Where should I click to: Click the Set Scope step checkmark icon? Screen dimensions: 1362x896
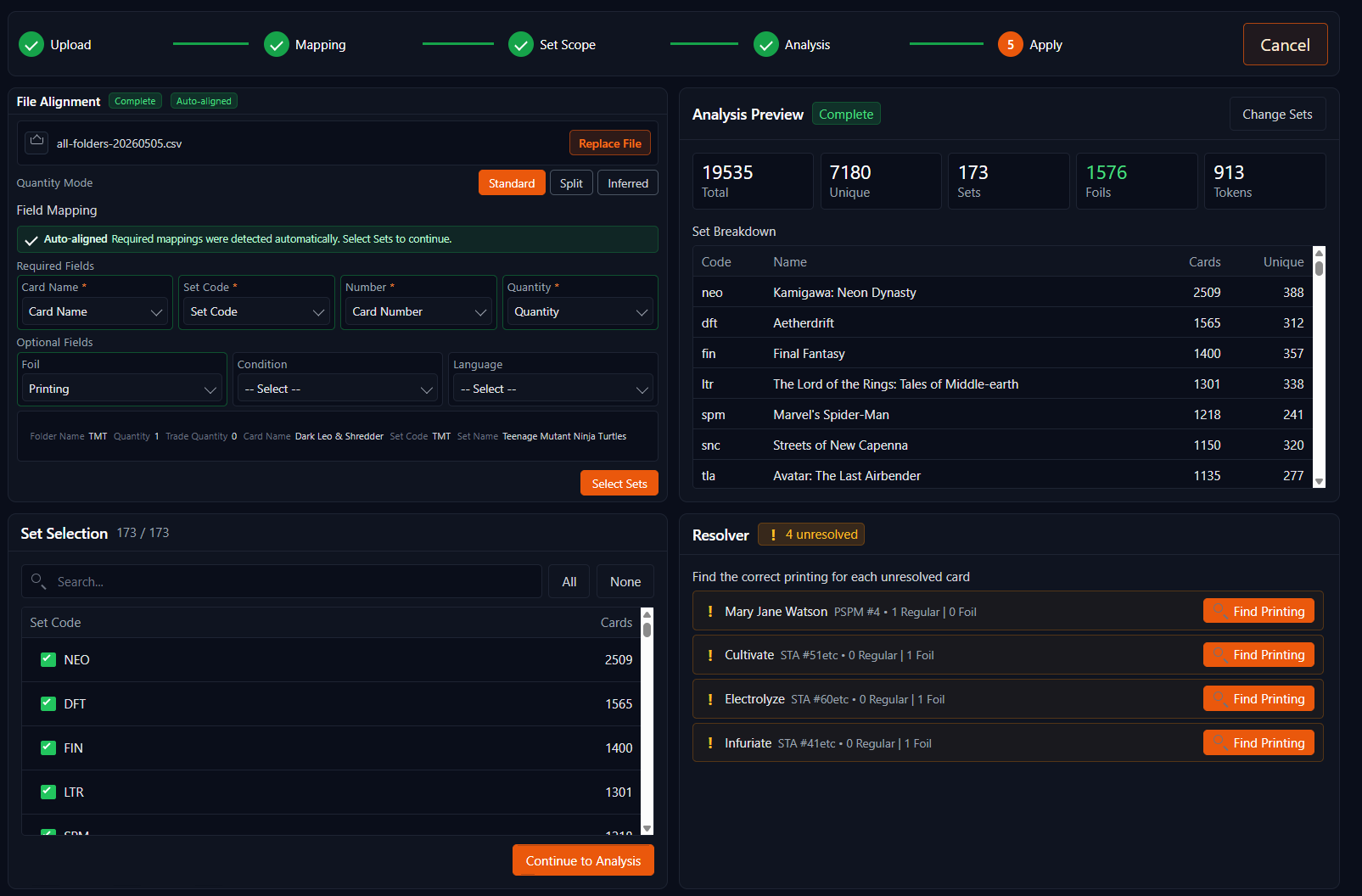pos(521,44)
